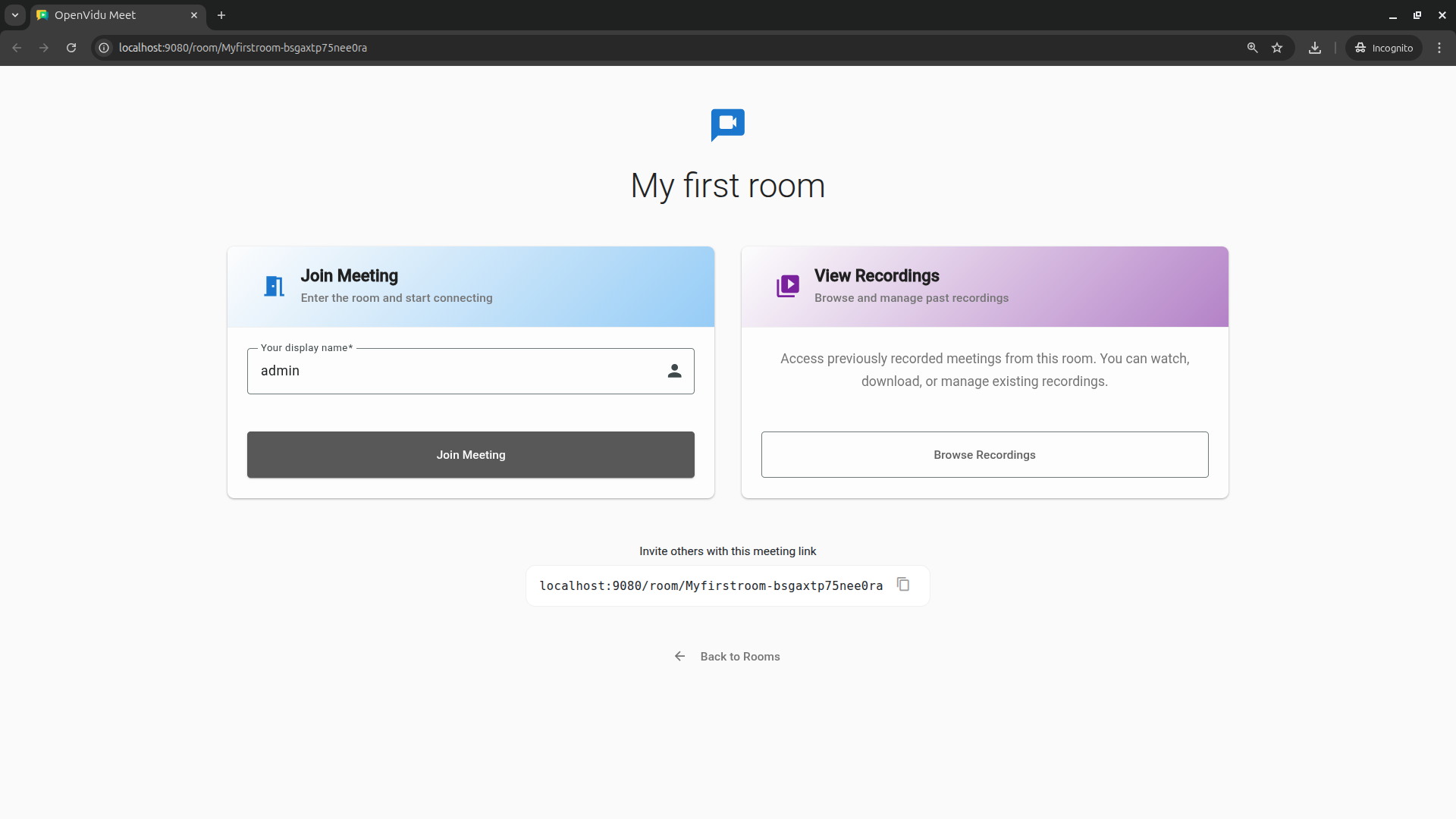Expand the tab search dropdown arrow
This screenshot has width=1456, height=819.
pos(14,15)
